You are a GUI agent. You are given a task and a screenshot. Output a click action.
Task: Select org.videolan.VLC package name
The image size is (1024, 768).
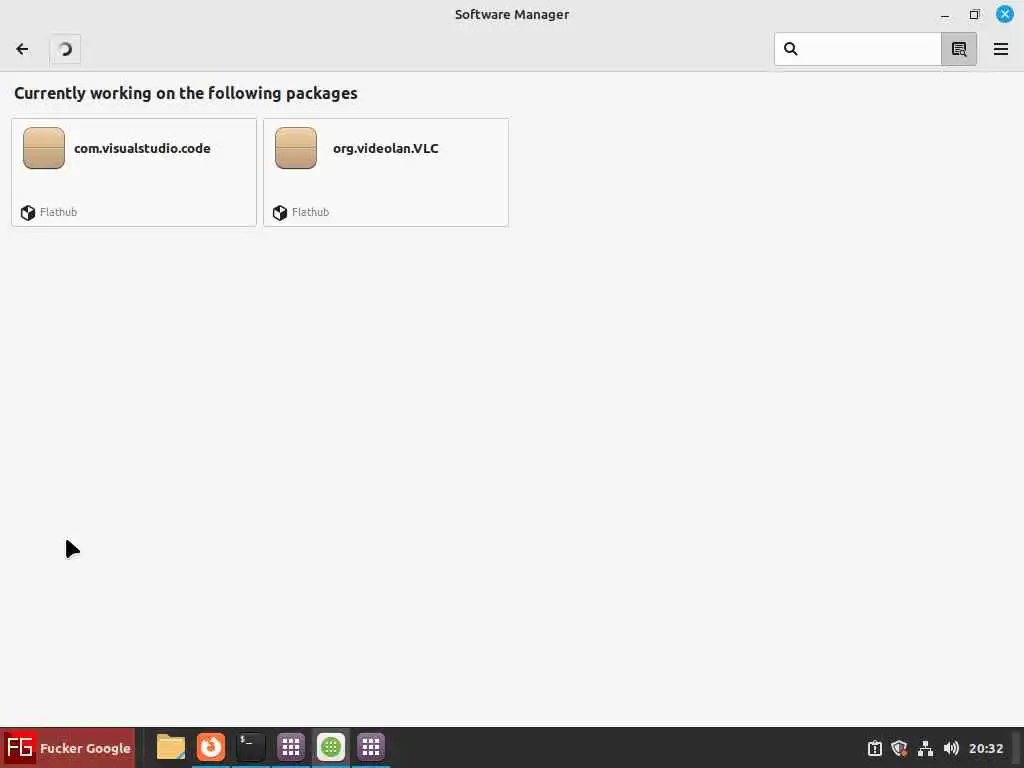[385, 148]
